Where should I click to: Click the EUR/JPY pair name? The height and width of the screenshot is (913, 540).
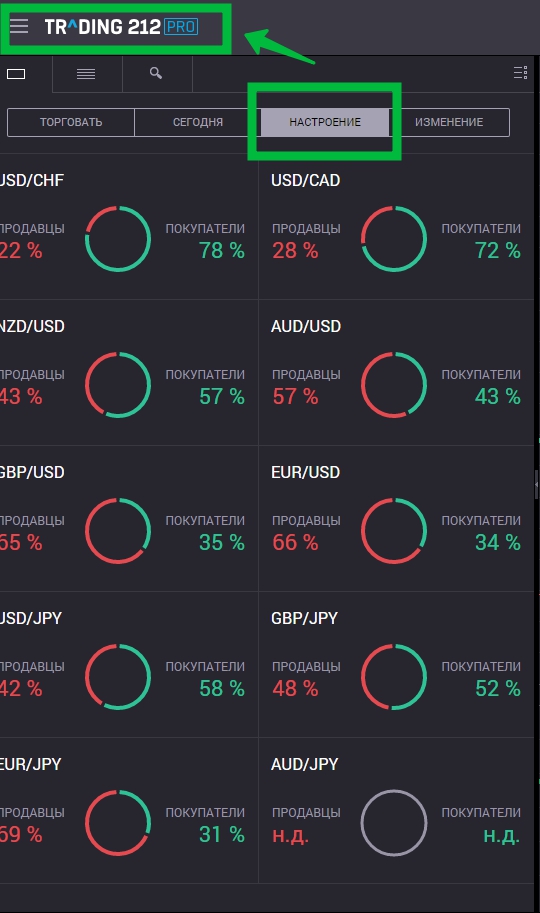coord(30,764)
